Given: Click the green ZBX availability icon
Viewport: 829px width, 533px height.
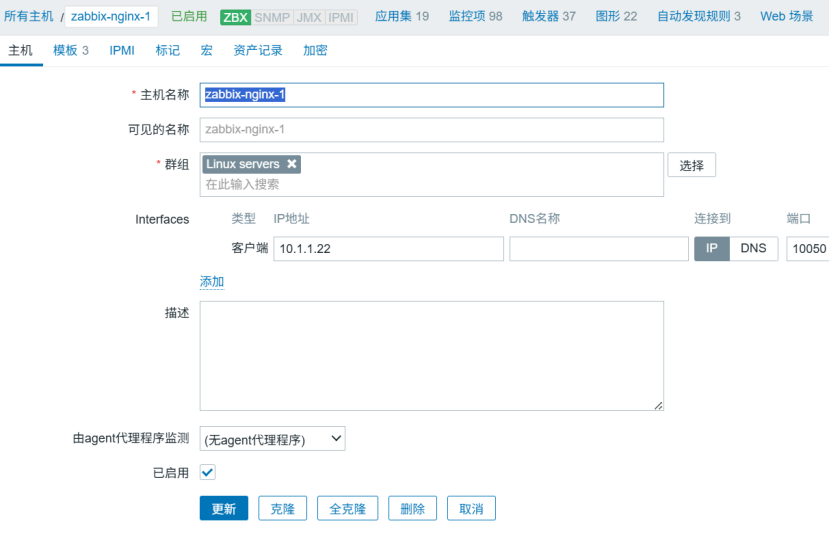Looking at the screenshot, I should pyautogui.click(x=235, y=17).
